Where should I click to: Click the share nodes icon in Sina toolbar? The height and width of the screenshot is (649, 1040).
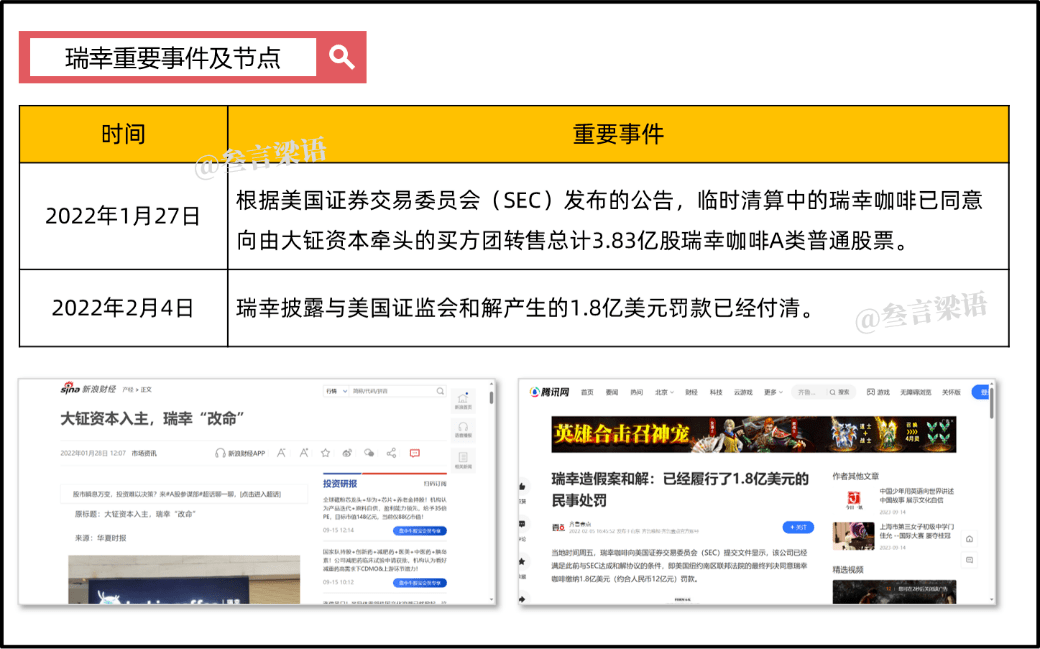click(x=391, y=453)
